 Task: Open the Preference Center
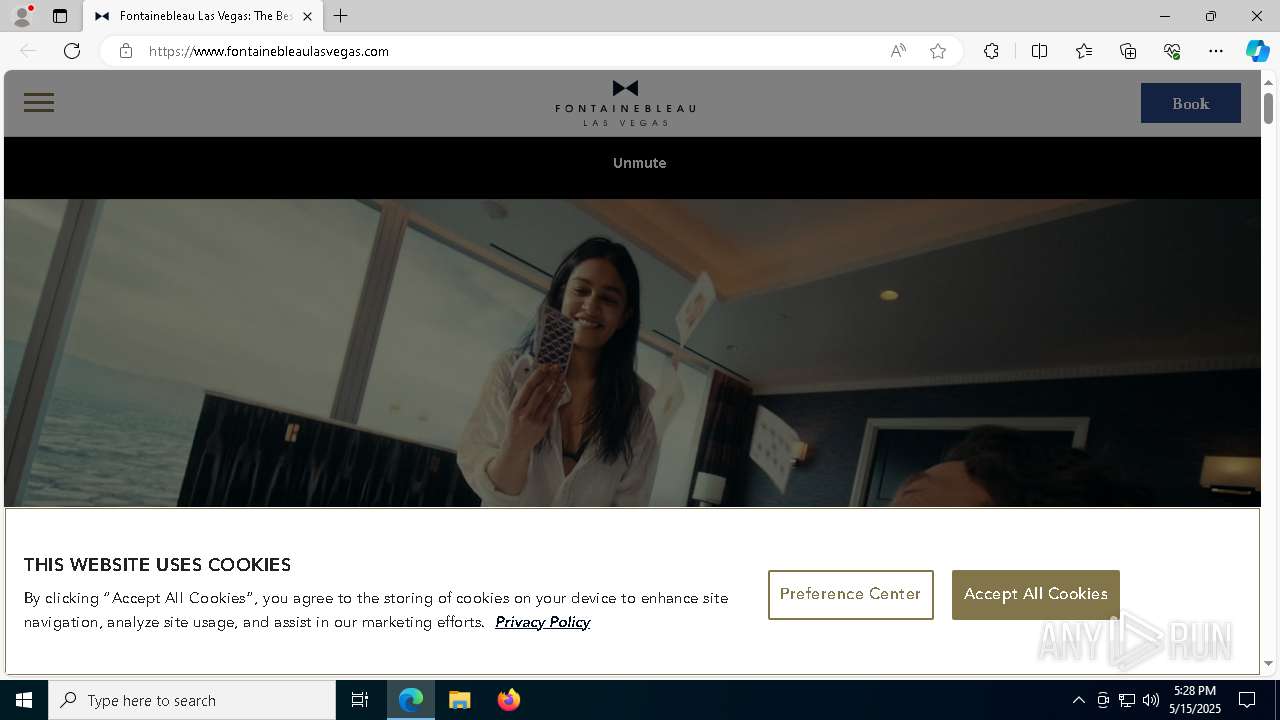tap(850, 594)
